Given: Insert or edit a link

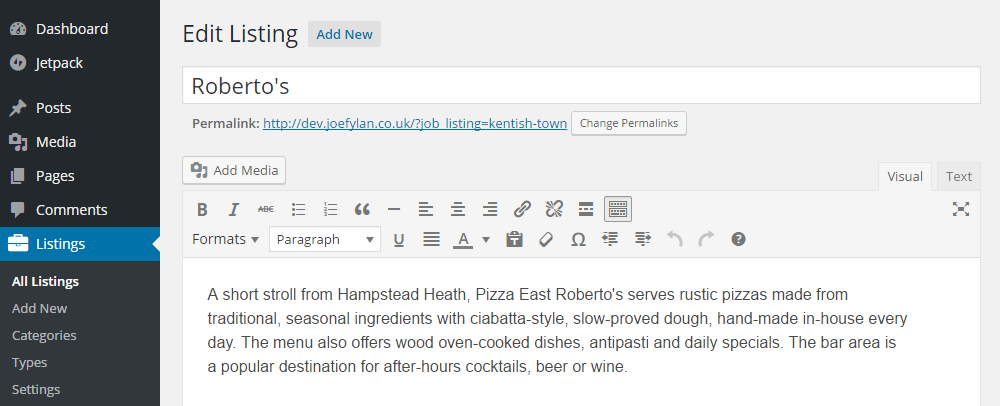Looking at the screenshot, I should (x=522, y=209).
